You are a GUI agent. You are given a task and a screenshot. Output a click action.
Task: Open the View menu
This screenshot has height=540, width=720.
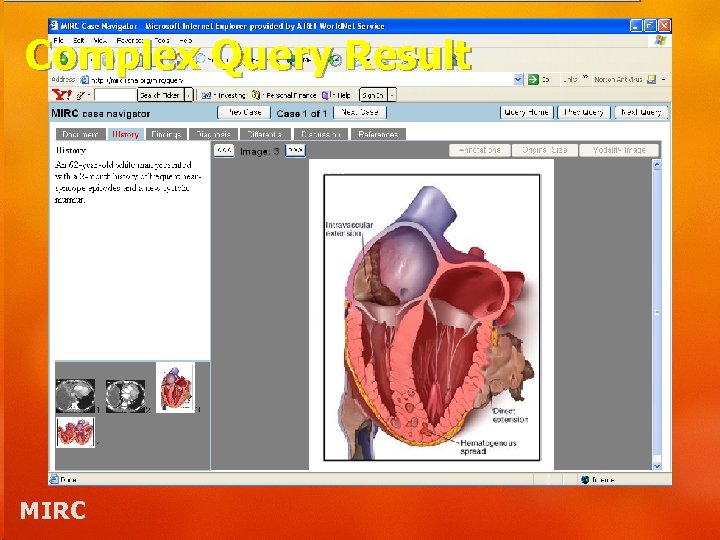100,40
